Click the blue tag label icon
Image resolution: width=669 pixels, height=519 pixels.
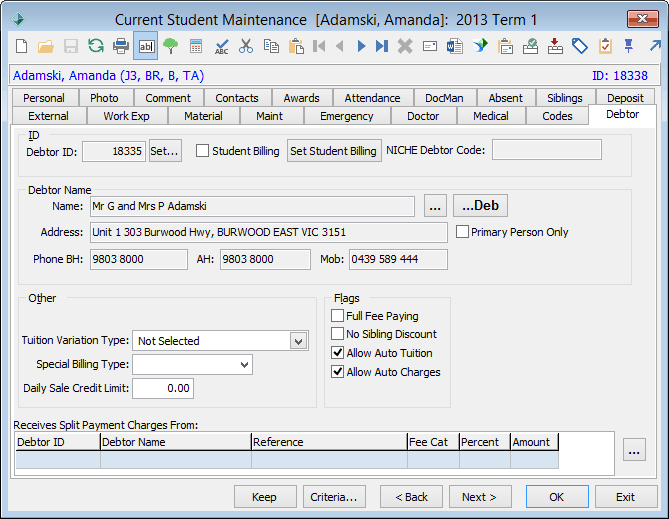(580, 46)
